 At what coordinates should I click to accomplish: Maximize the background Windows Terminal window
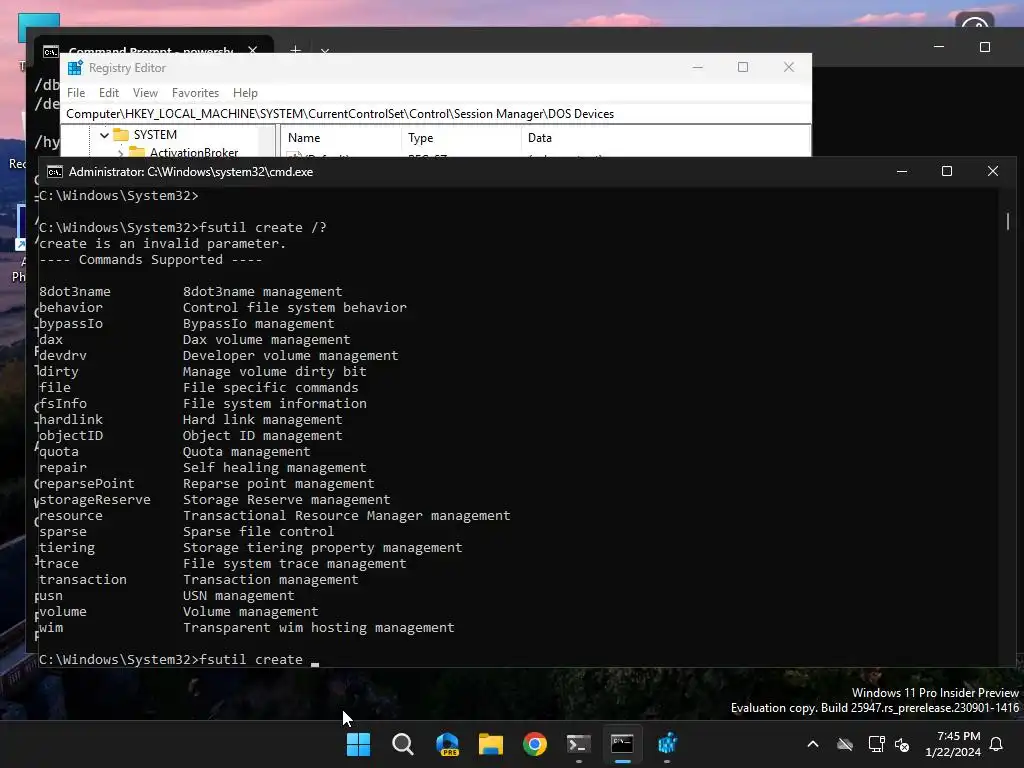coord(985,47)
